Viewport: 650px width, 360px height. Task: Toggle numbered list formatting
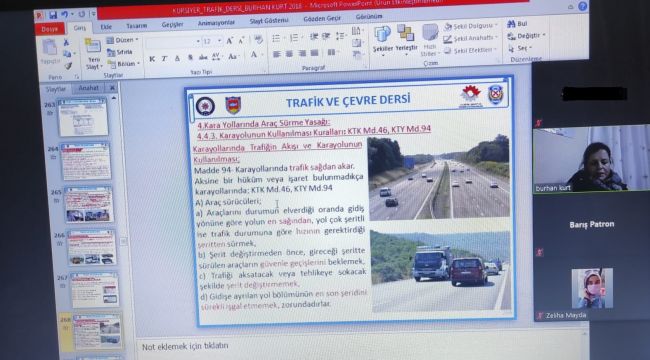295,38
